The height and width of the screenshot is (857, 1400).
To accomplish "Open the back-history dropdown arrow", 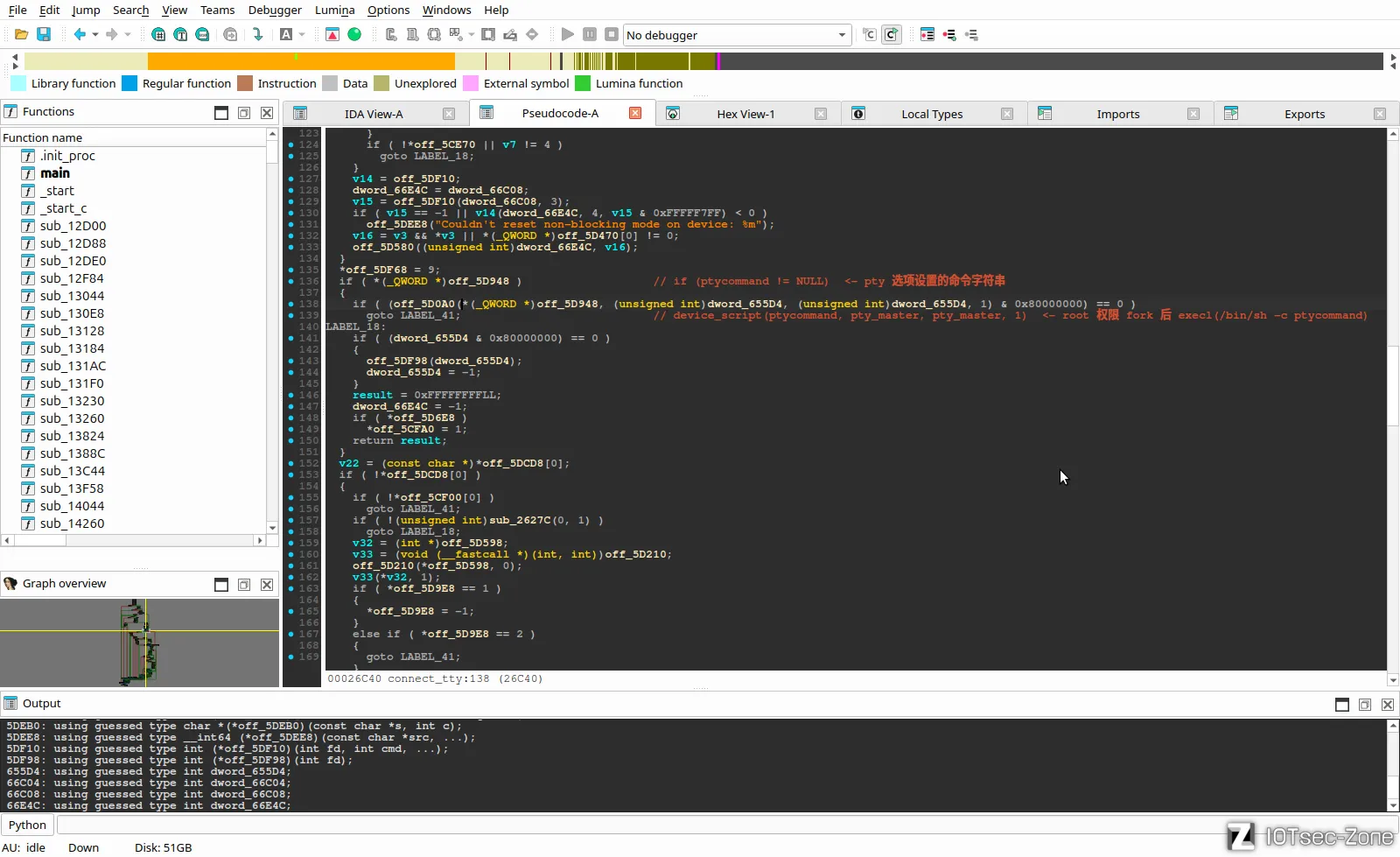I will (95, 35).
